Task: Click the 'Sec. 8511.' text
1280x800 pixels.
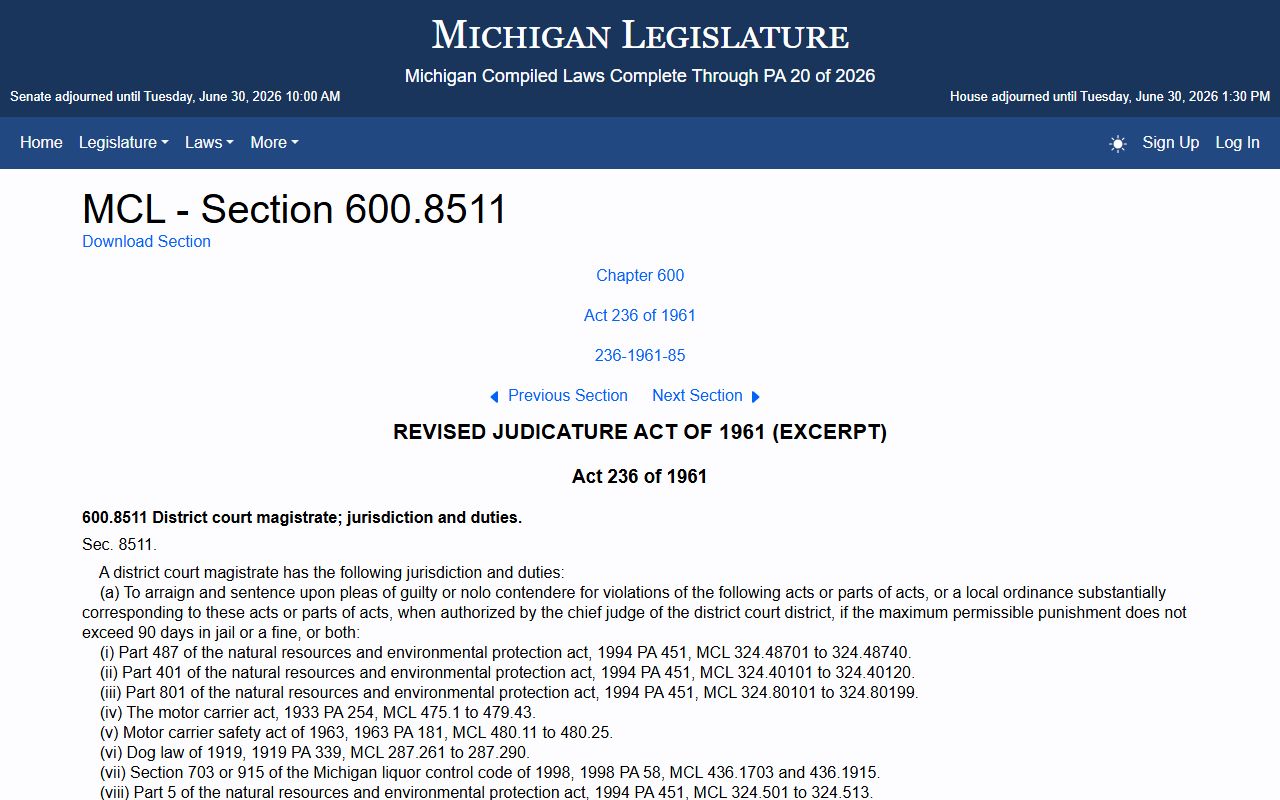Action: tap(119, 545)
